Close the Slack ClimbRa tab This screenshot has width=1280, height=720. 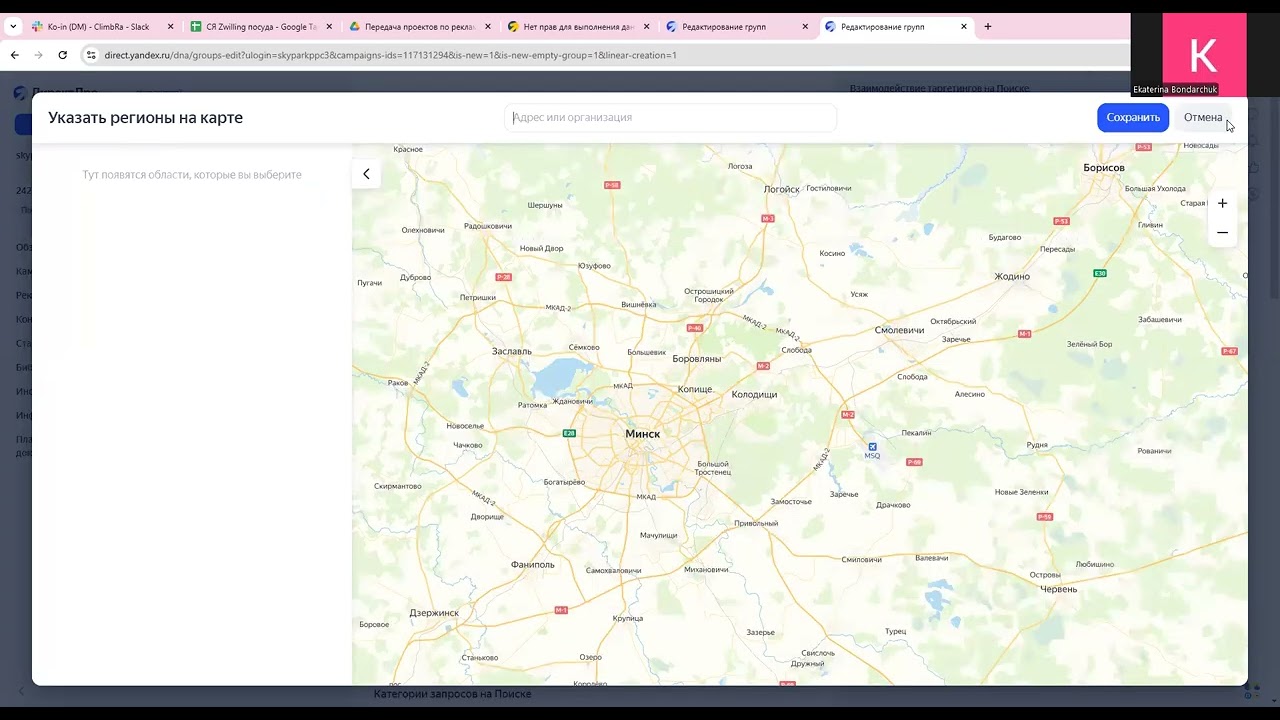tap(170, 27)
